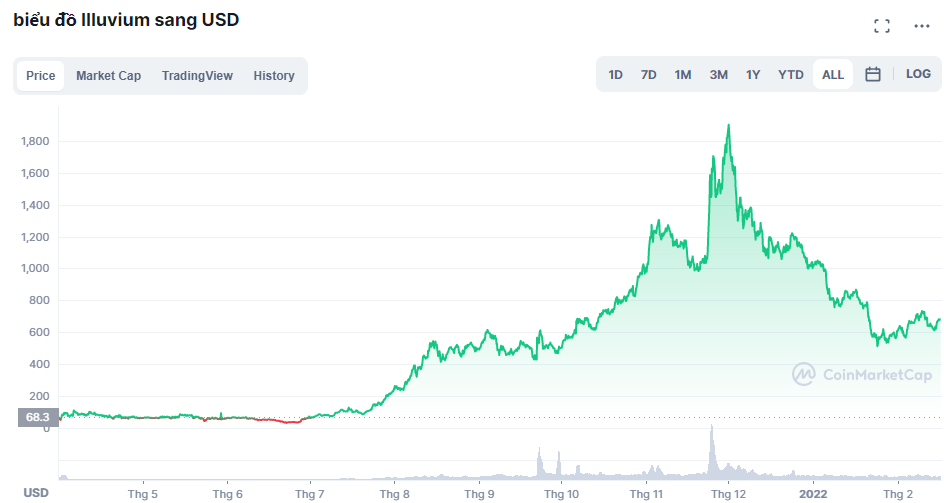The width and height of the screenshot is (944, 503).
Task: Switch to the Price tab
Action: click(x=41, y=76)
